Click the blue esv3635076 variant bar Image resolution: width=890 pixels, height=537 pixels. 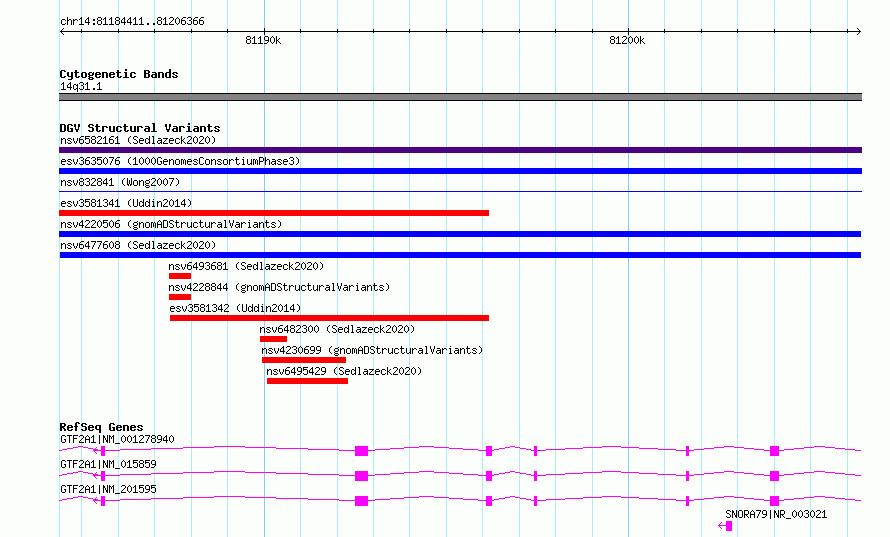pyautogui.click(x=460, y=171)
